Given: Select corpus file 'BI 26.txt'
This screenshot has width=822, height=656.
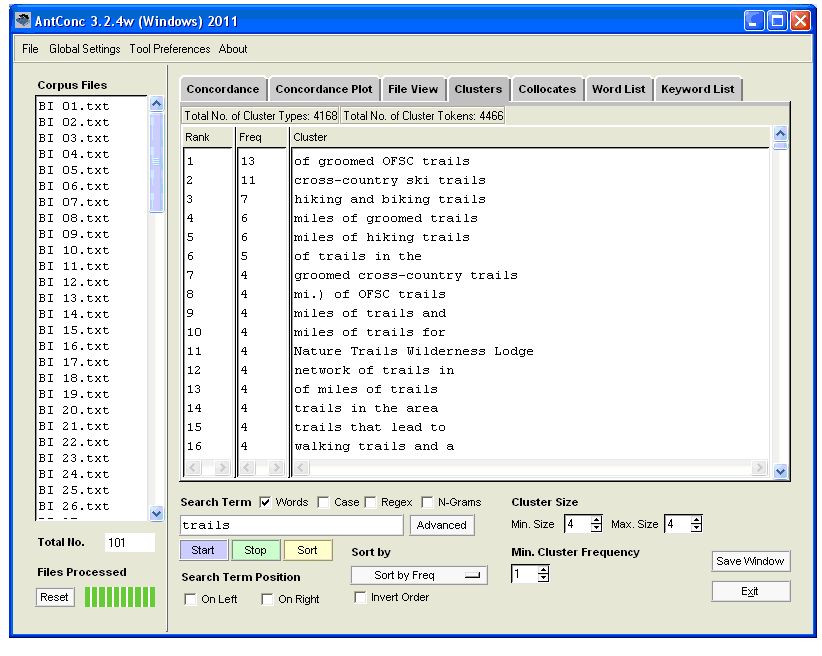Looking at the screenshot, I should click(x=73, y=506).
